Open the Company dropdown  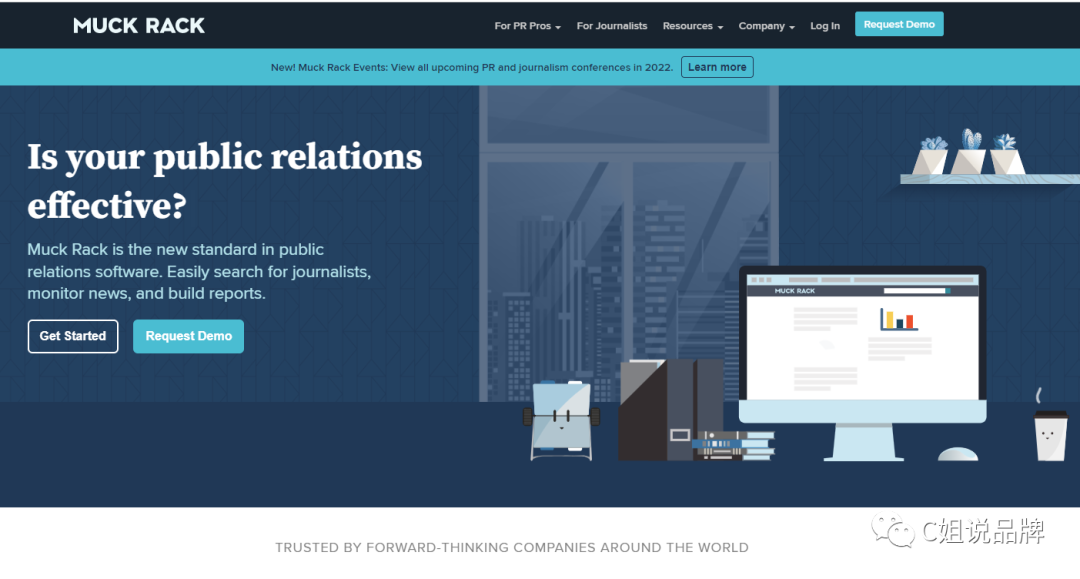click(x=767, y=25)
